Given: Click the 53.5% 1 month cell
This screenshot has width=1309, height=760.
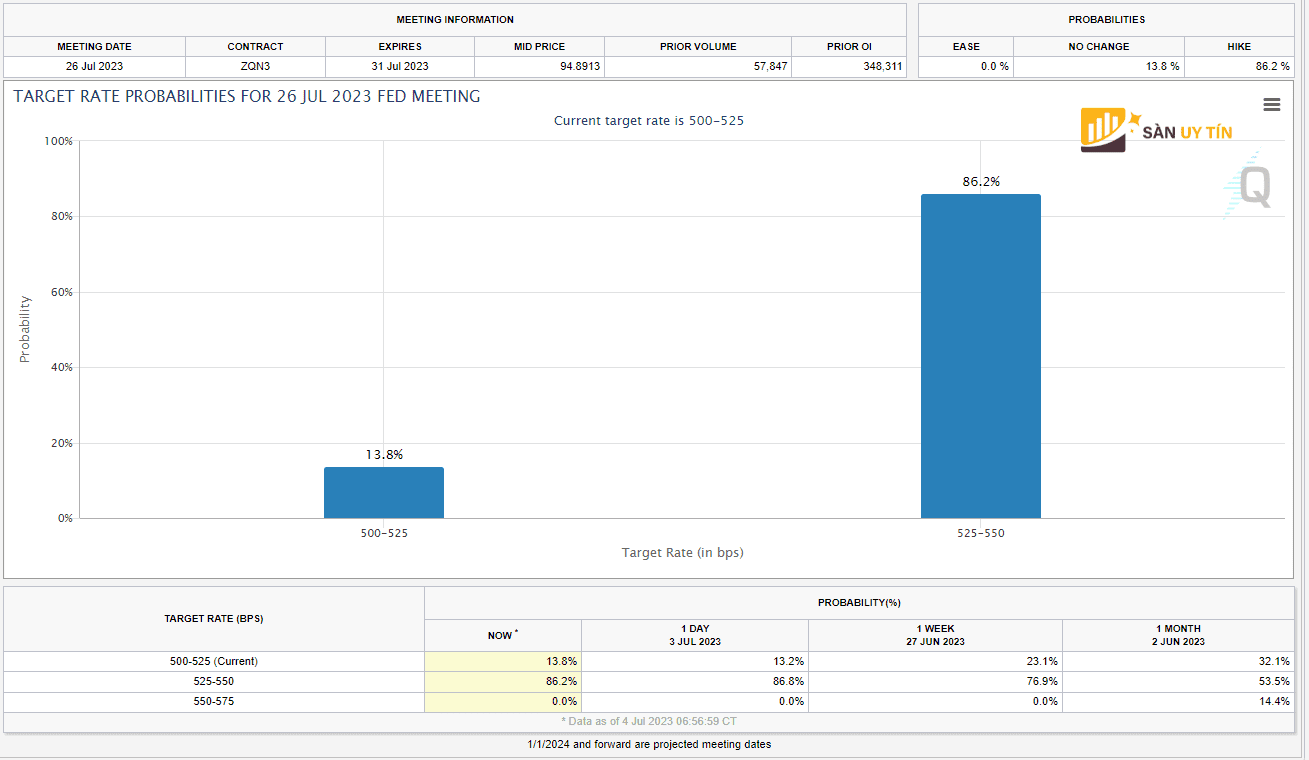Looking at the screenshot, I should 1178,681.
